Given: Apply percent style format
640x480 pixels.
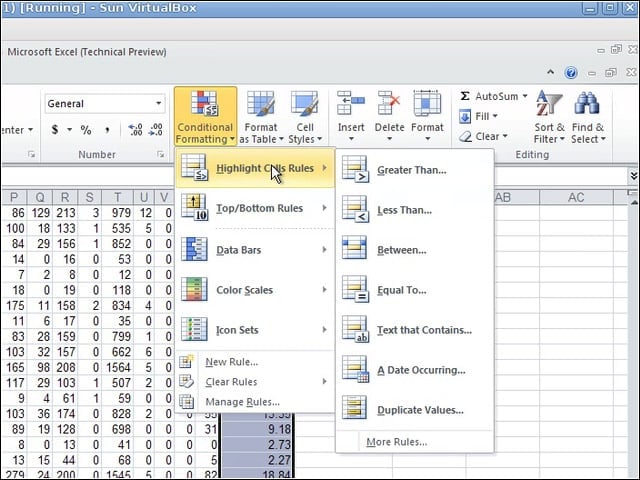Looking at the screenshot, I should (x=86, y=130).
